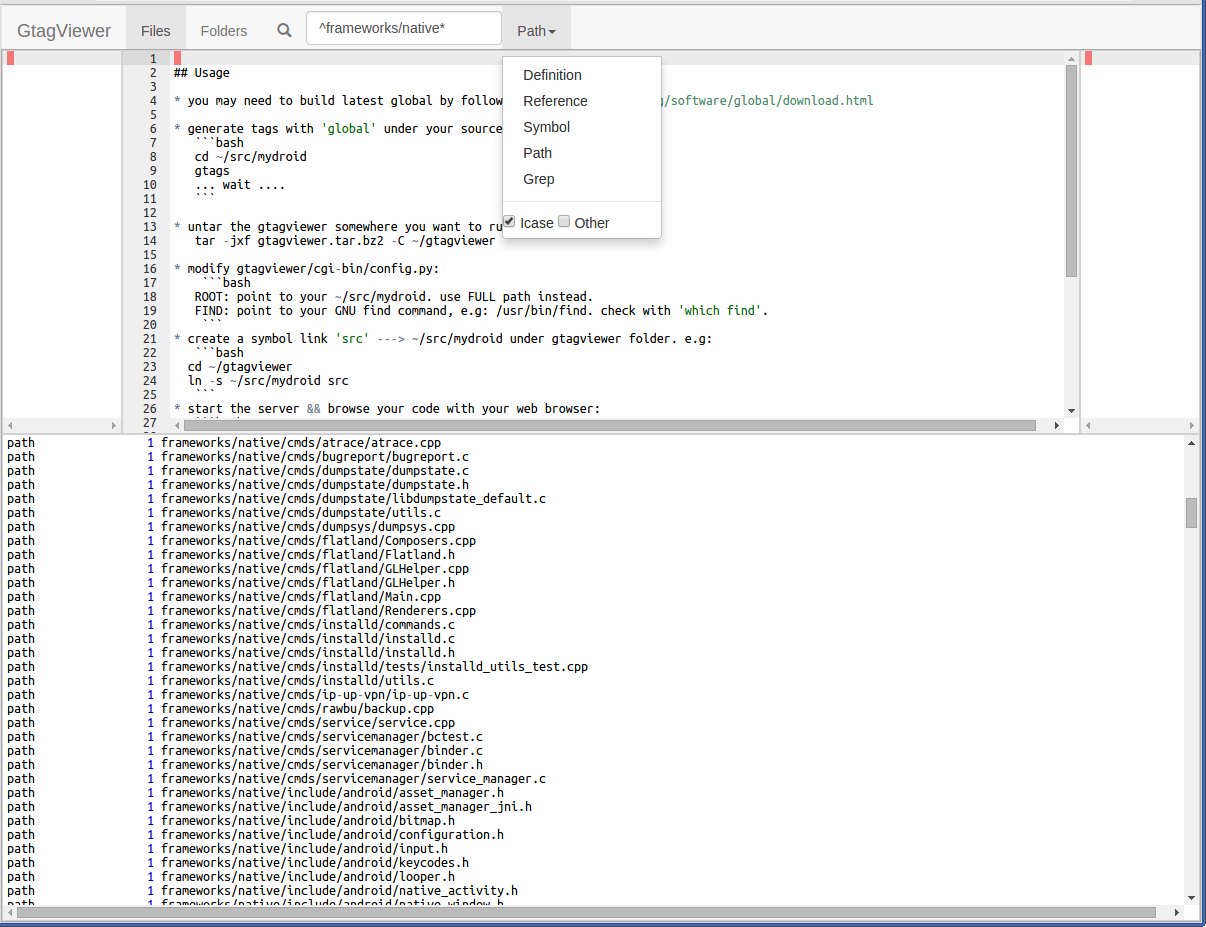This screenshot has height=927, width=1206.
Task: Open service/service.cpp result
Action: pos(308,722)
